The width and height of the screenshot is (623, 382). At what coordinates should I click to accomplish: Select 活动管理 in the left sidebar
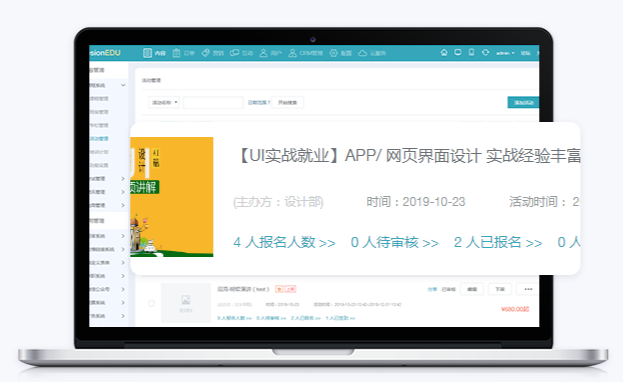click(x=99, y=139)
